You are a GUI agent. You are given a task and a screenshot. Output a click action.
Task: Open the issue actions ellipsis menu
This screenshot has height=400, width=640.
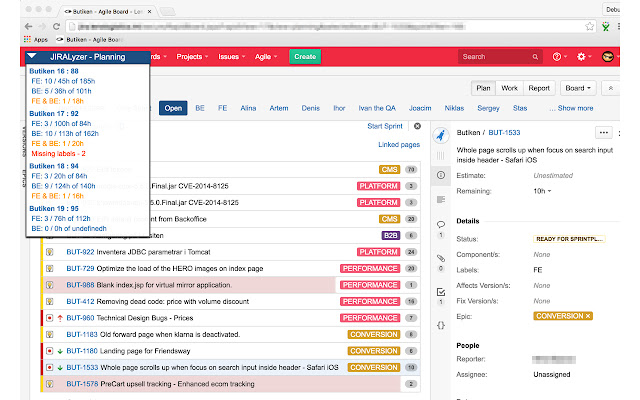click(604, 133)
